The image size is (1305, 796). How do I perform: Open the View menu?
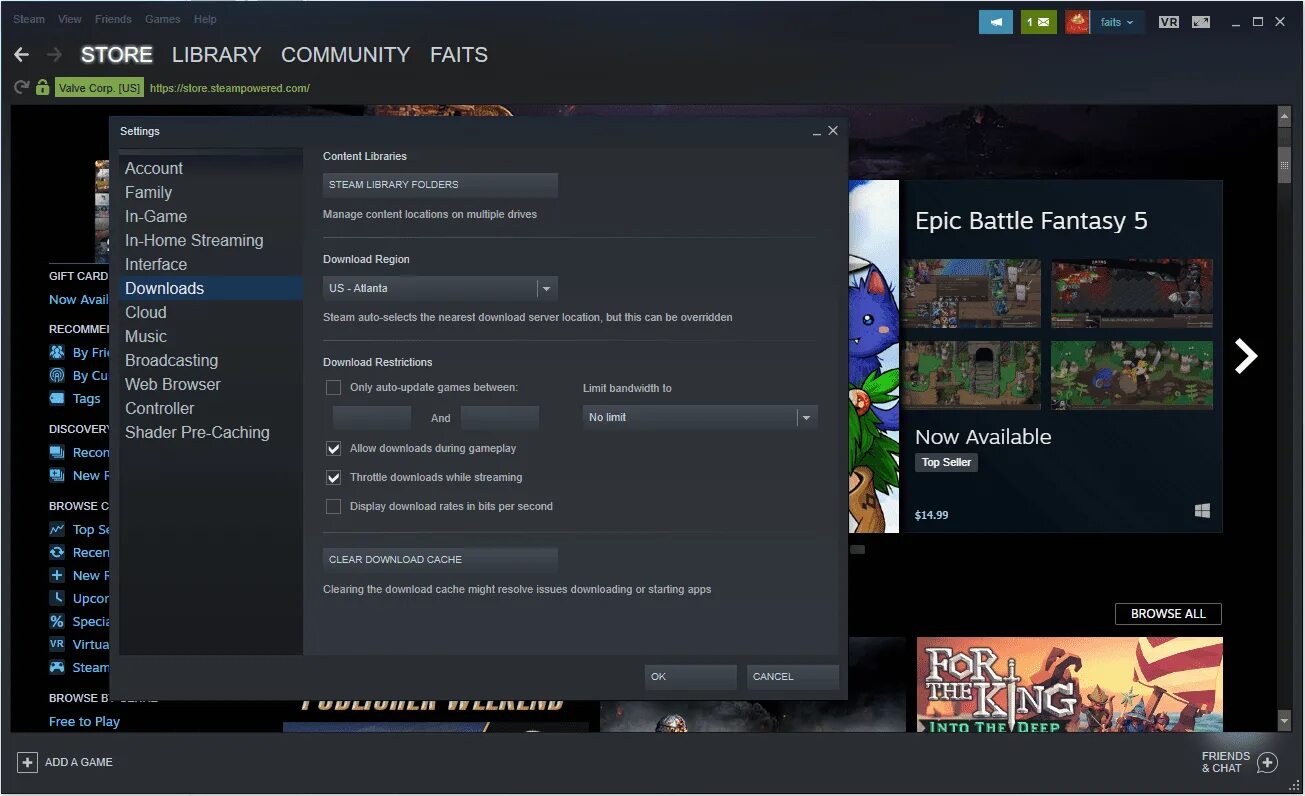[x=70, y=19]
